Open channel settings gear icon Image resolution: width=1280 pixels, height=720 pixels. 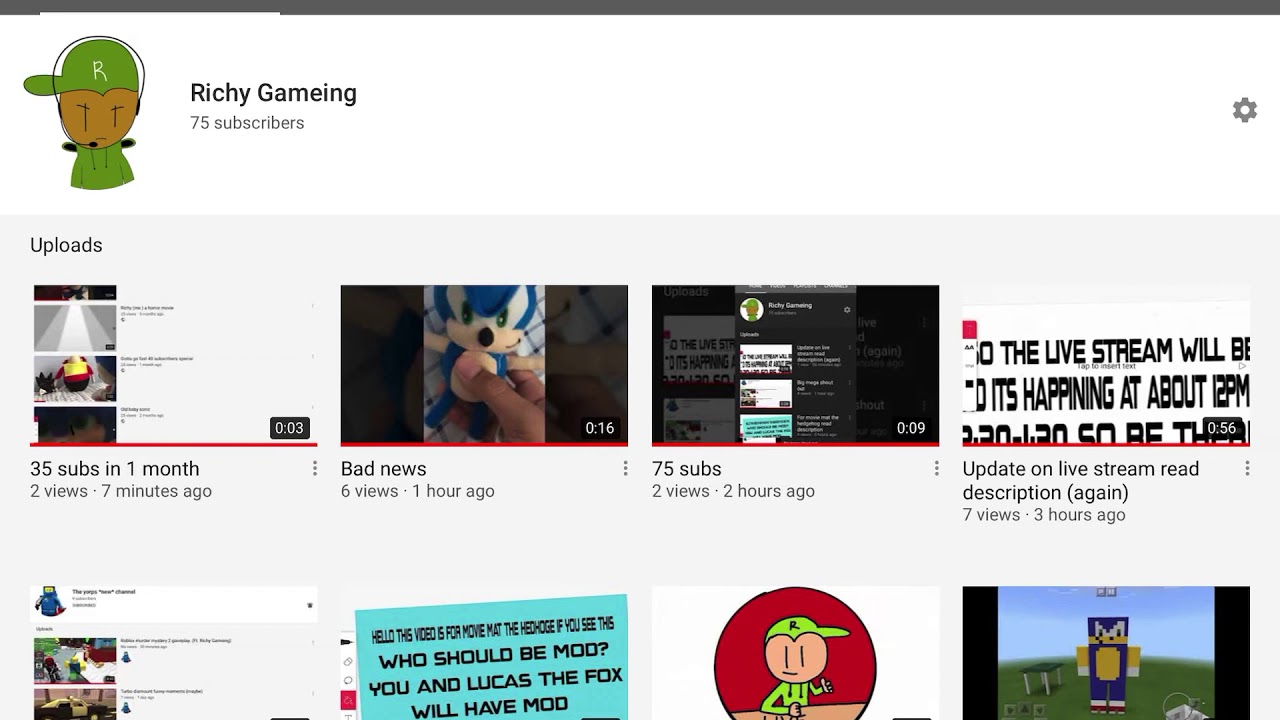(1244, 110)
